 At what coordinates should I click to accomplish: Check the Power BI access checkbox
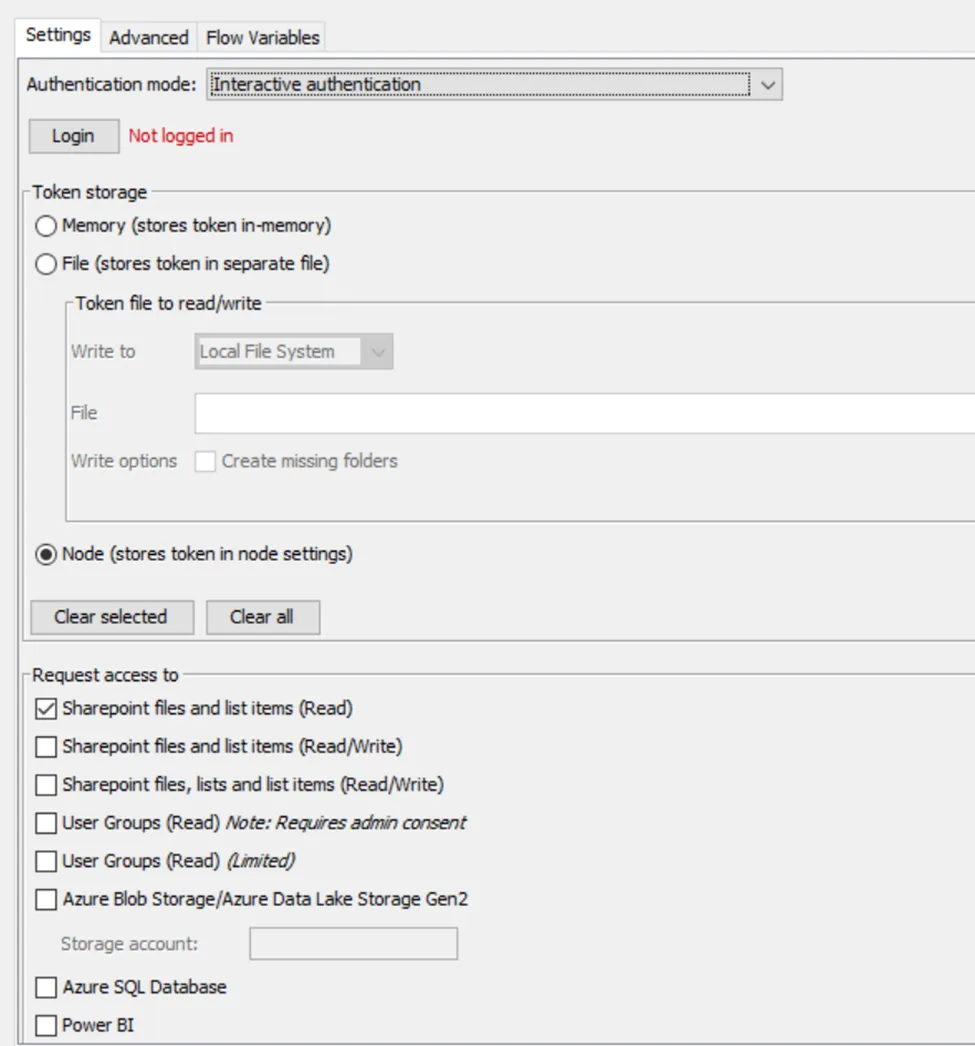pyautogui.click(x=46, y=1026)
